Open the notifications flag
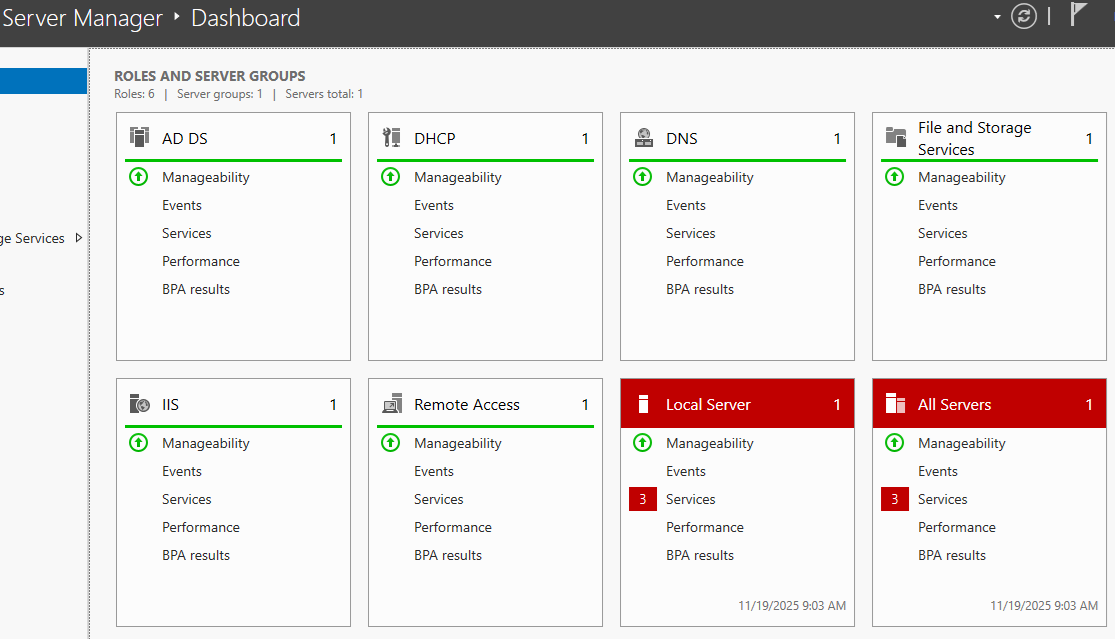 [x=1078, y=15]
